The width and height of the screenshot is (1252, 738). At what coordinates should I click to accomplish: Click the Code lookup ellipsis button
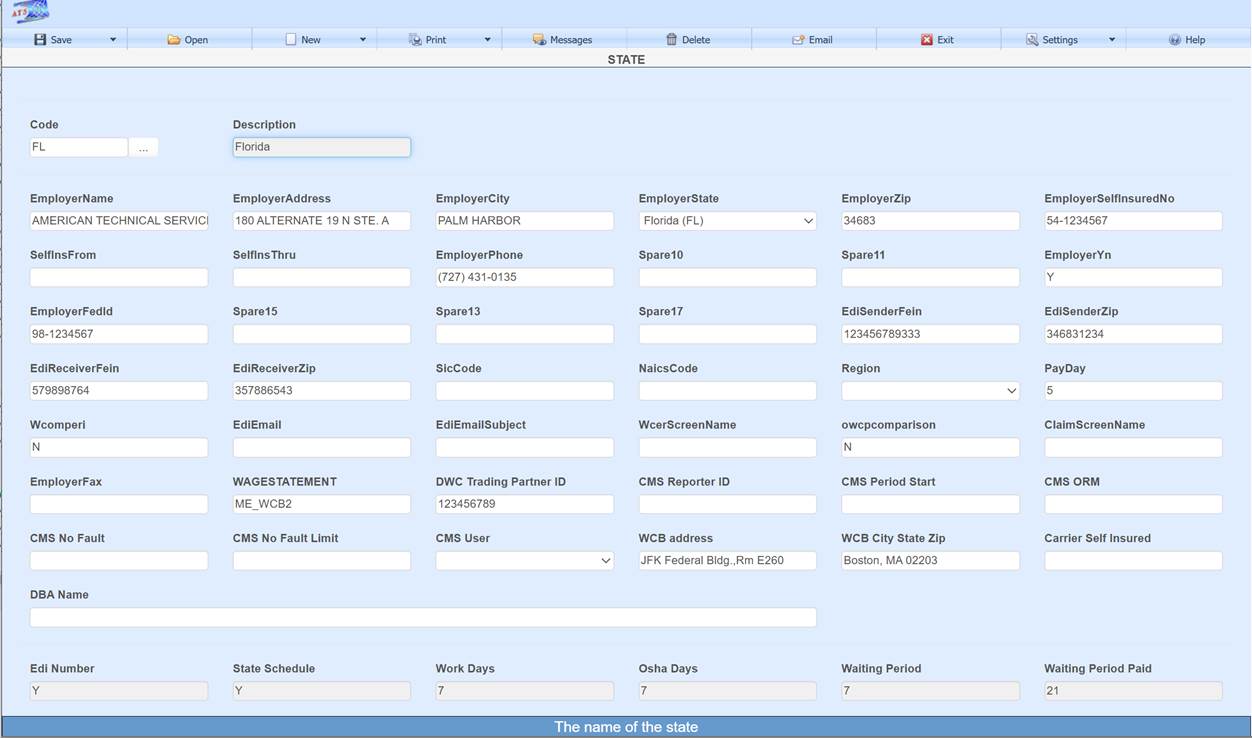[x=143, y=147]
